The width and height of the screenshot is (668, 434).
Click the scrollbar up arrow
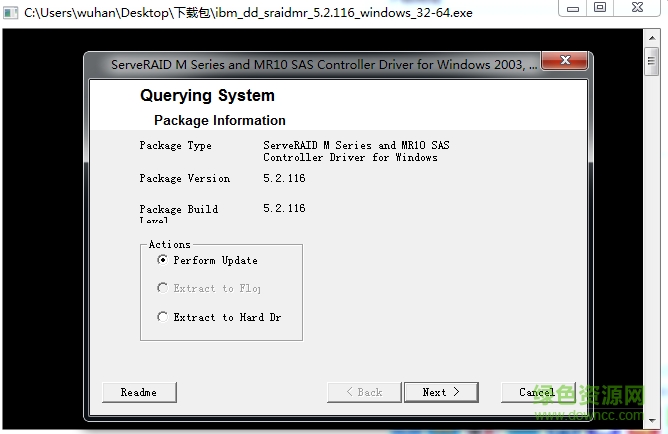[x=652, y=38]
